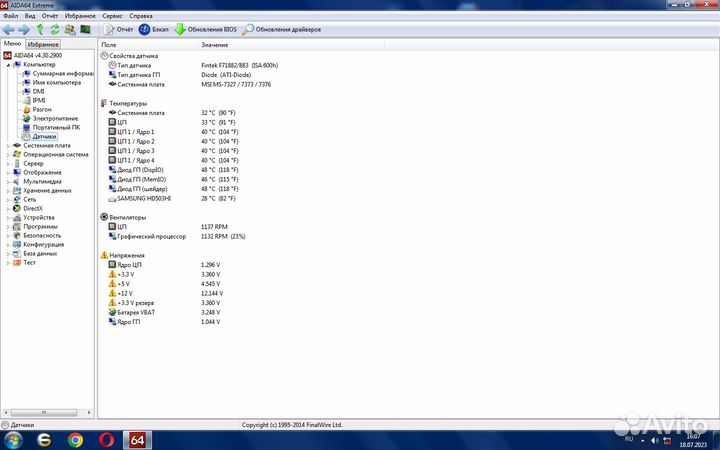Click the База данных tree icon
720x450 pixels.
click(x=17, y=253)
